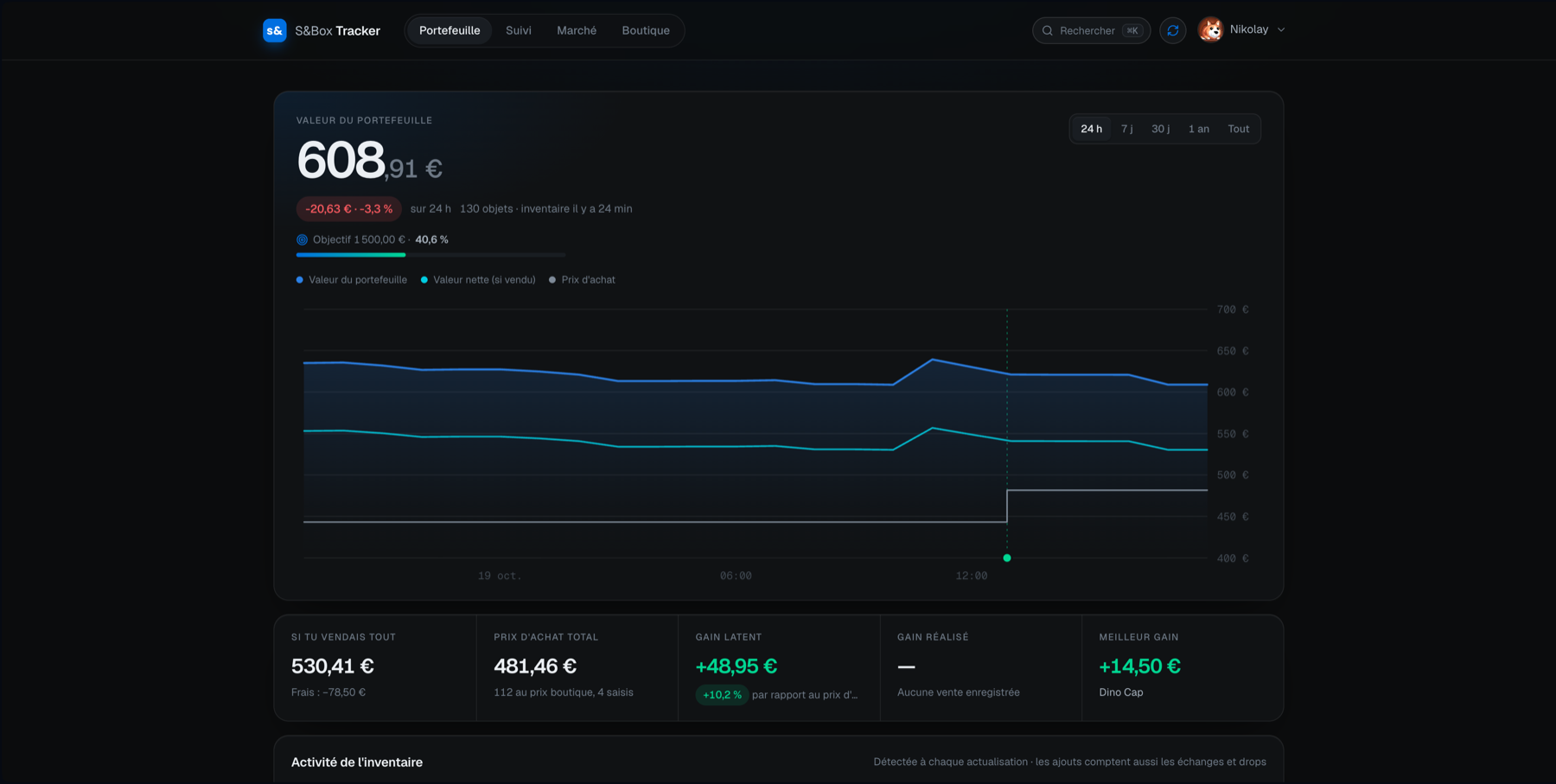Toggle the Valeur nette (si vendu) series
Viewport: 1556px width, 784px height.
478,280
